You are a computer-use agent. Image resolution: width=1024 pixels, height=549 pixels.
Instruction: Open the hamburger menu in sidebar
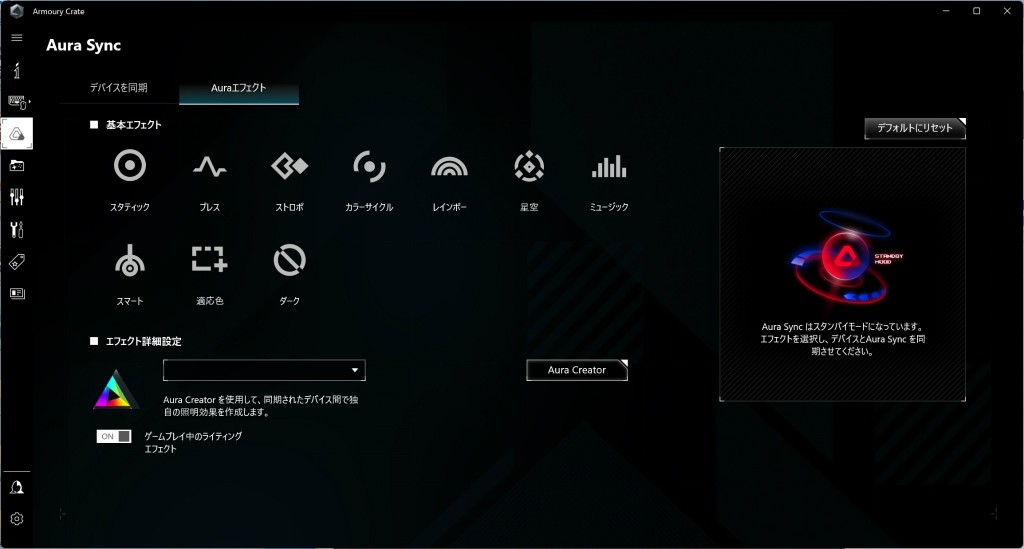point(17,38)
